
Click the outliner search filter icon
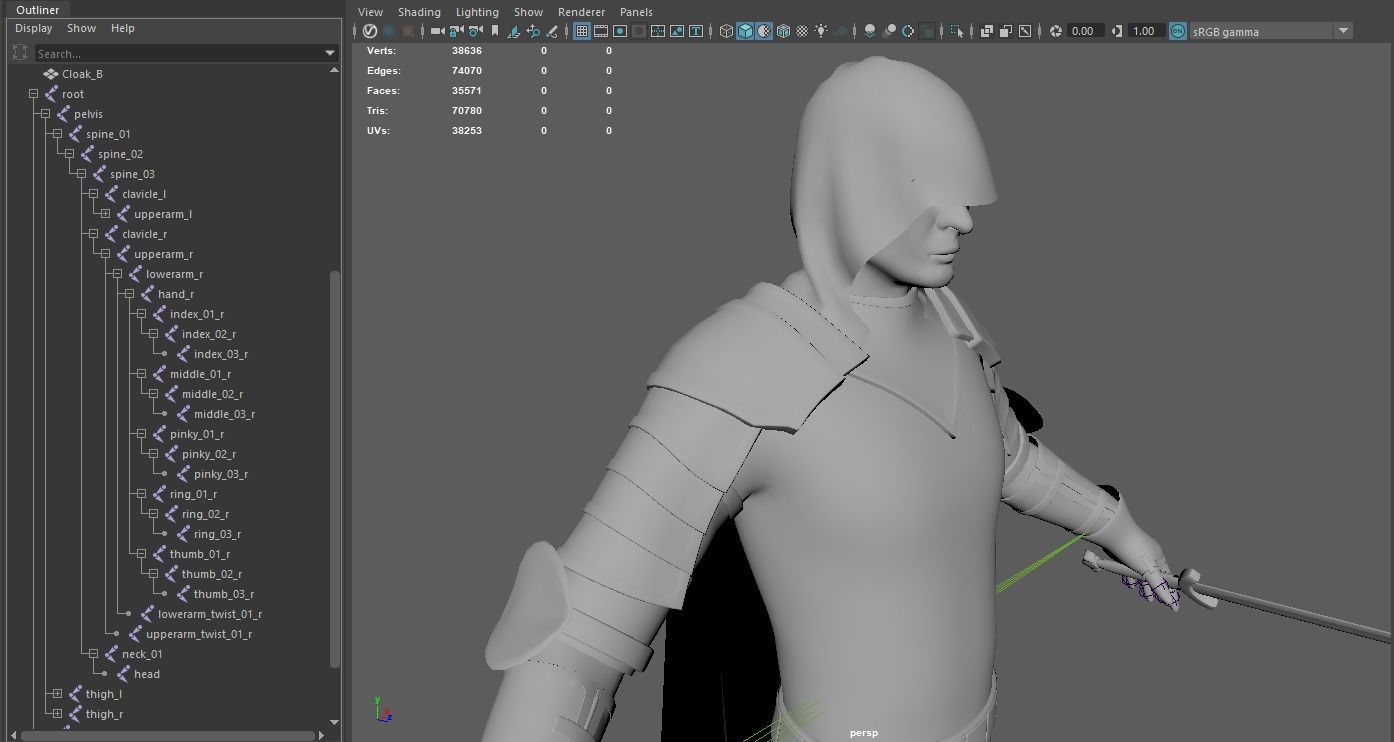pyautogui.click(x=20, y=53)
